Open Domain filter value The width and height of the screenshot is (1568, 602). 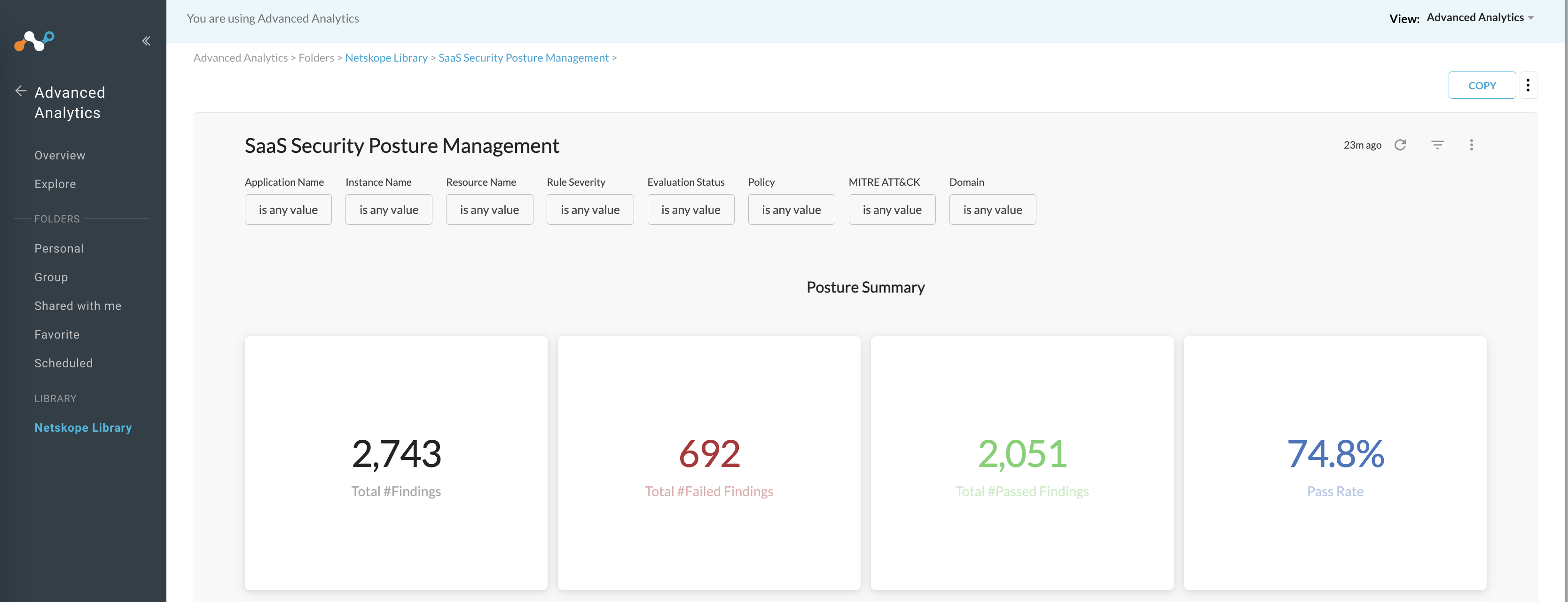tap(993, 210)
